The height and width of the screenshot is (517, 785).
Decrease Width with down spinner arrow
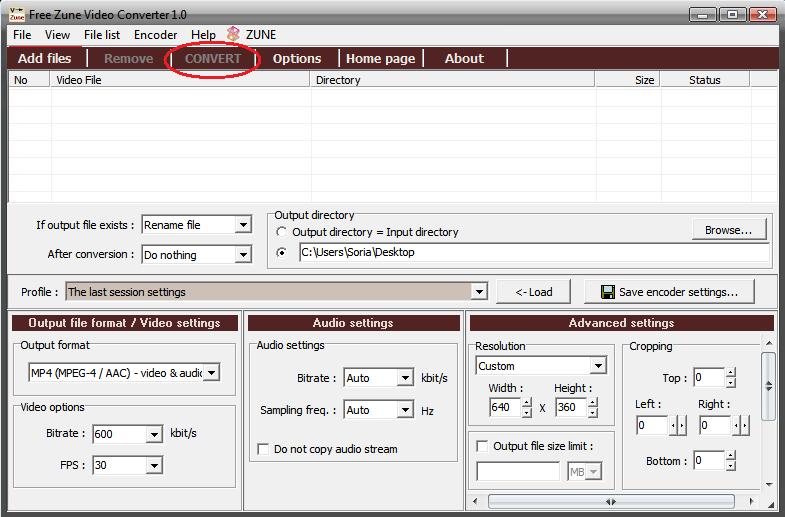tap(527, 412)
